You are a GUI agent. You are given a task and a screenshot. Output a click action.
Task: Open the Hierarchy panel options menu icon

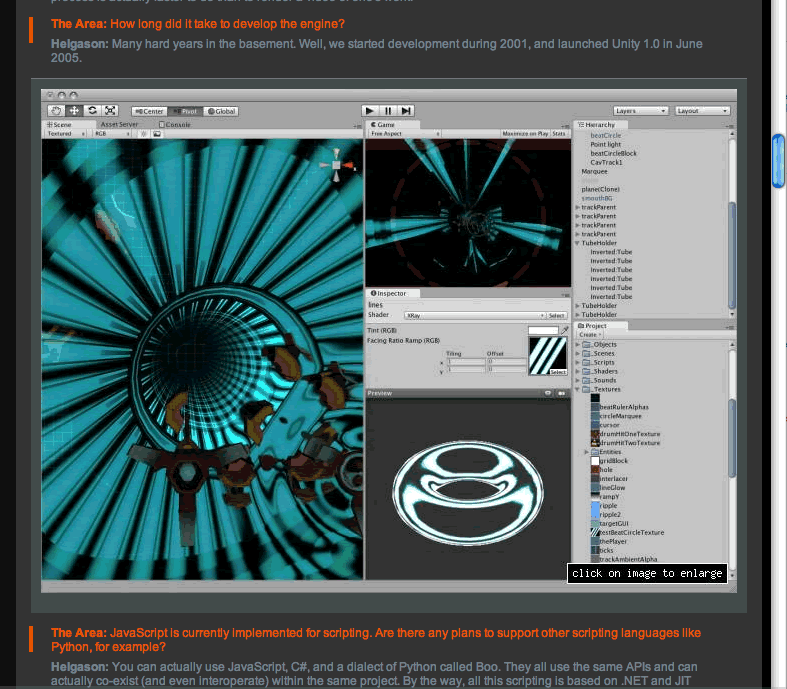pos(729,125)
